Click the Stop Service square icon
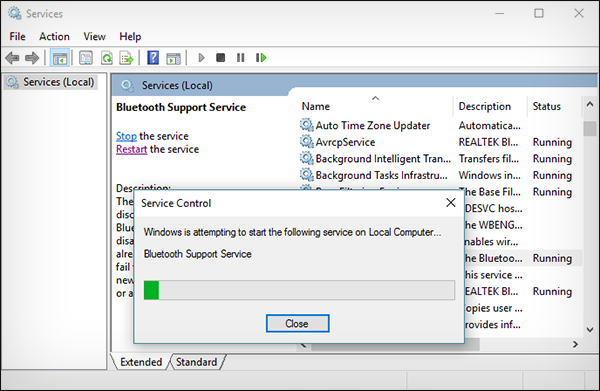Image resolution: width=600 pixels, height=391 pixels. [220, 58]
